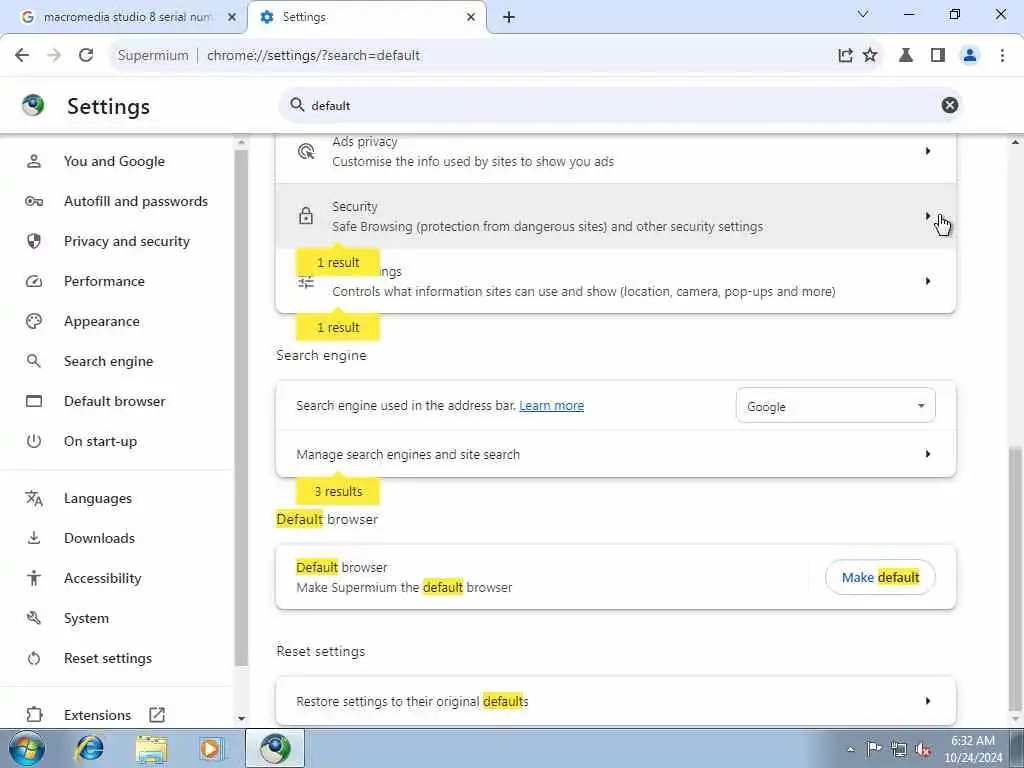Open the tab search chevron in title bar
The image size is (1024, 768).
coord(863,14)
